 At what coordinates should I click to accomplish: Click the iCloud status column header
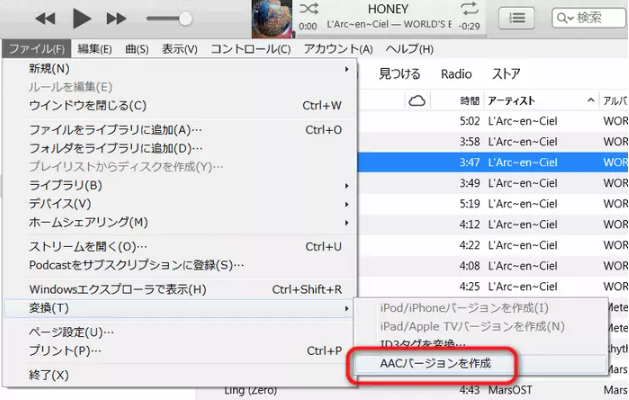(x=417, y=101)
